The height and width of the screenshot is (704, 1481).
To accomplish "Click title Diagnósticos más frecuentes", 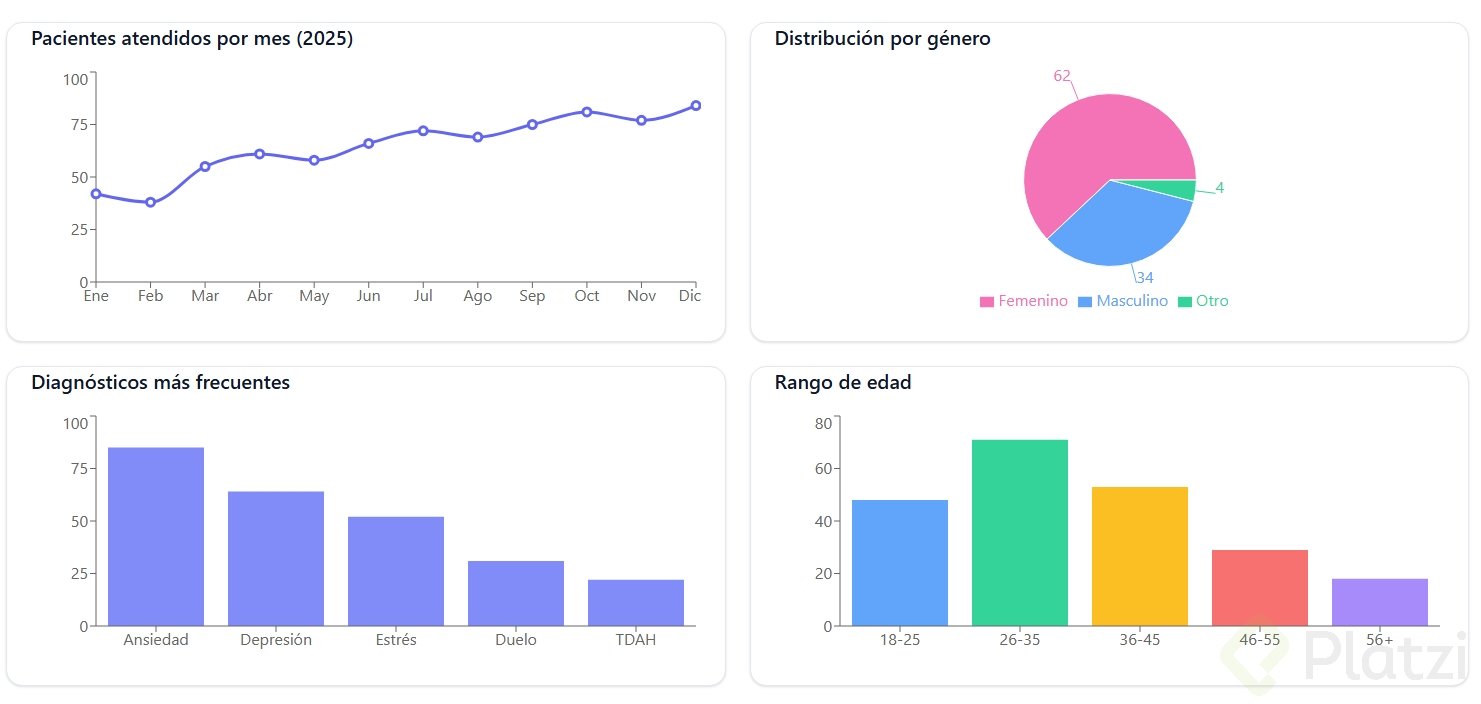I will click(x=161, y=383).
